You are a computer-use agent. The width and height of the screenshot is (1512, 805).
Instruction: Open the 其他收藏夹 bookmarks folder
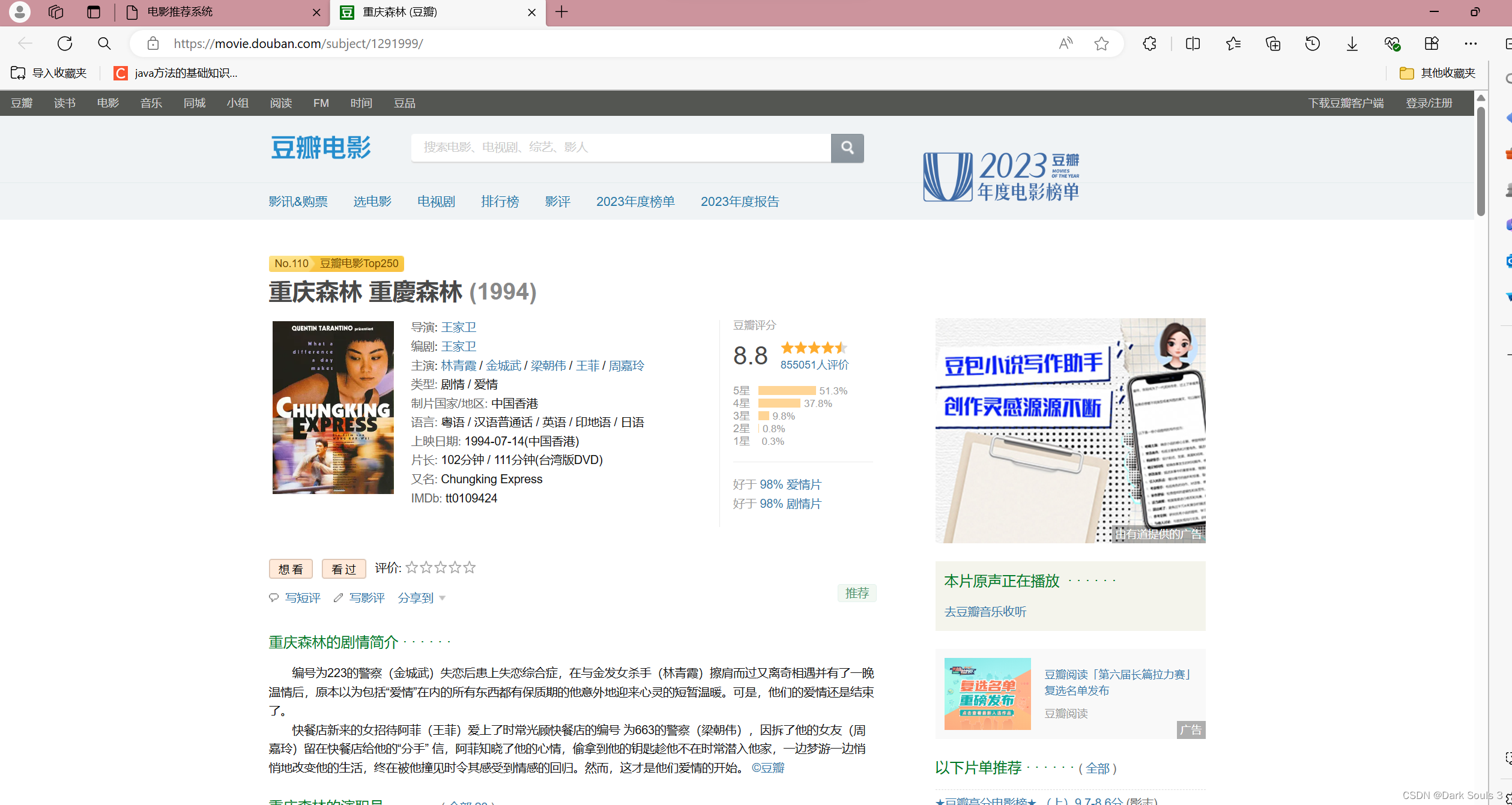pyautogui.click(x=1438, y=73)
